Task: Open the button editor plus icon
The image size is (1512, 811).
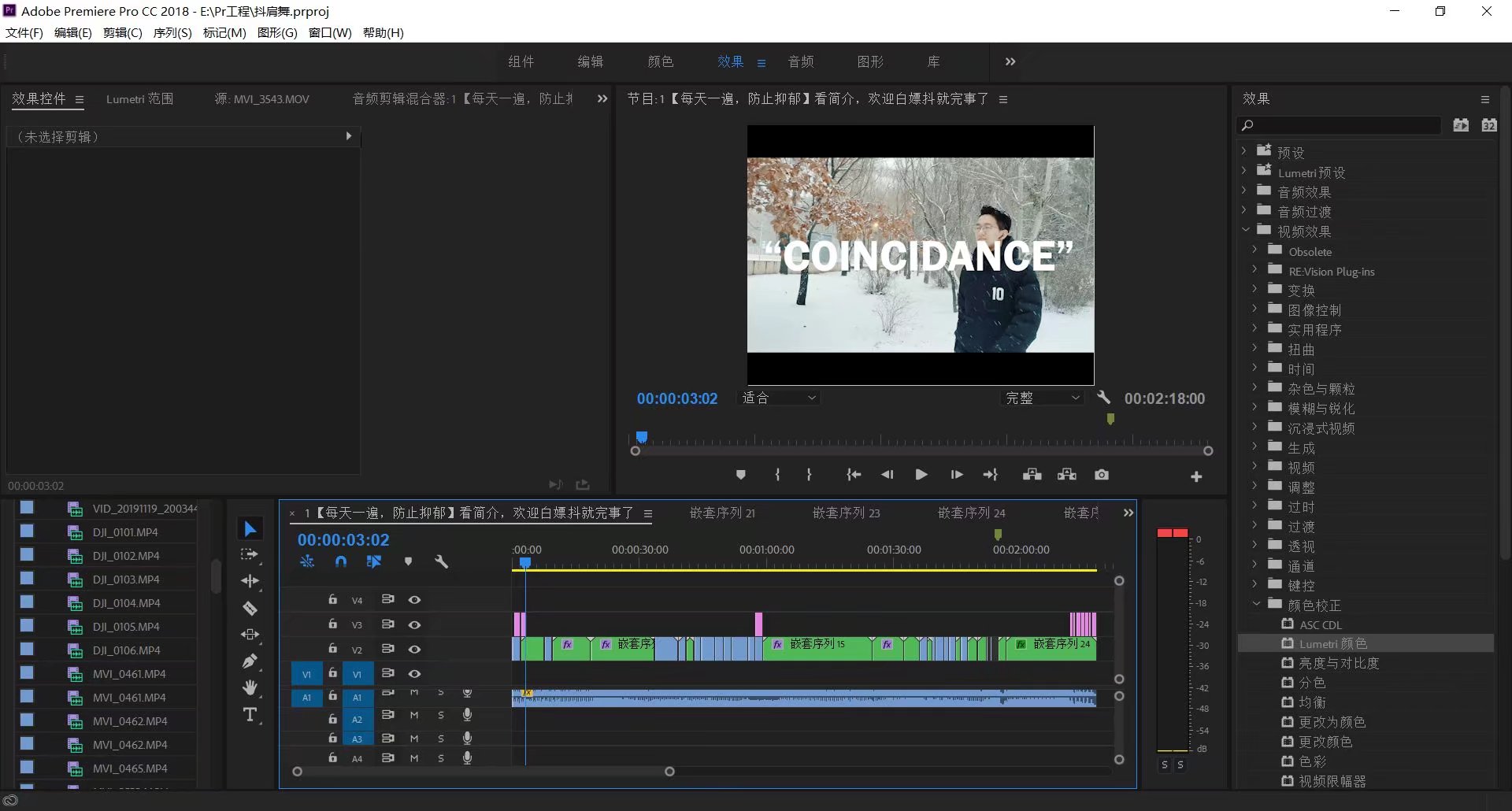Action: tap(1196, 476)
